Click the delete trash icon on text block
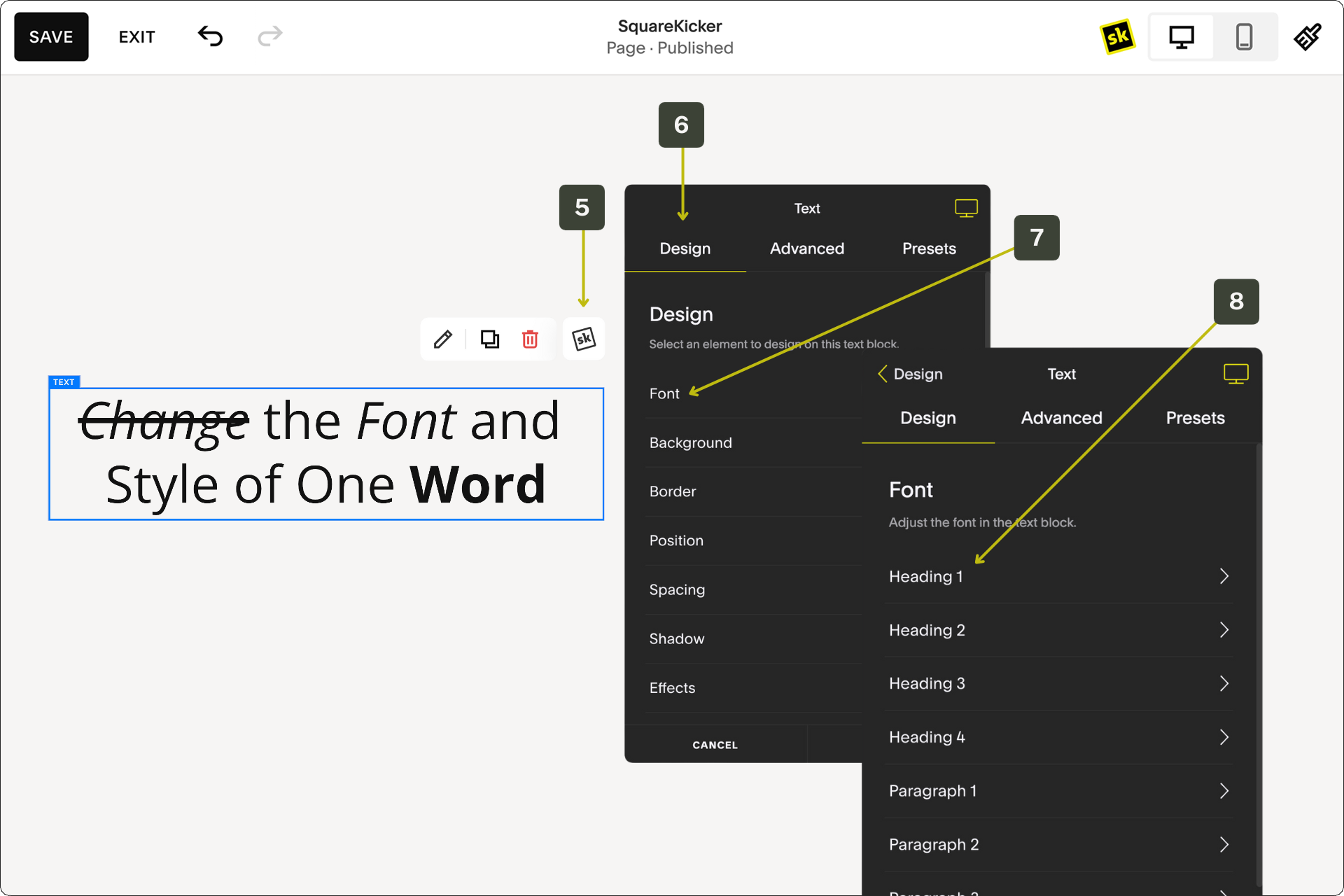 [x=530, y=338]
